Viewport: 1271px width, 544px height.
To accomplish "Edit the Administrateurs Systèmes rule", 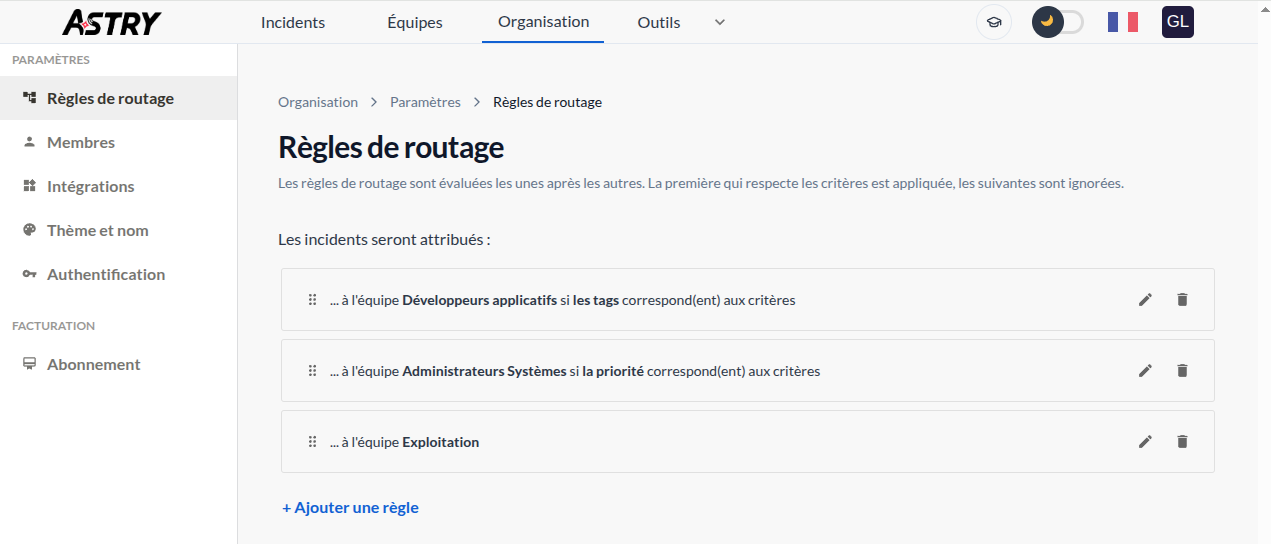I will click(1146, 370).
